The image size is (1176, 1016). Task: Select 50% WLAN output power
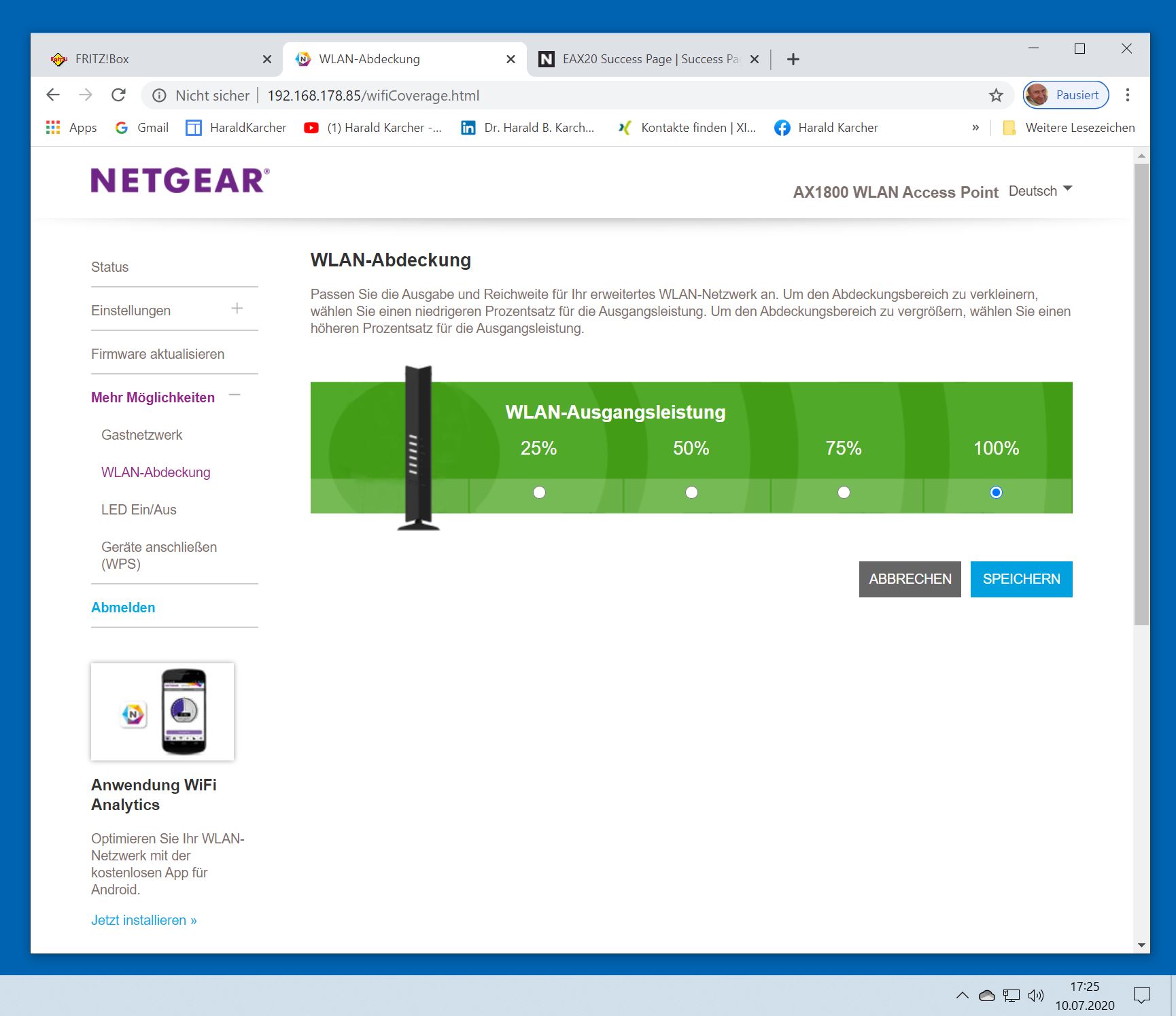click(691, 492)
